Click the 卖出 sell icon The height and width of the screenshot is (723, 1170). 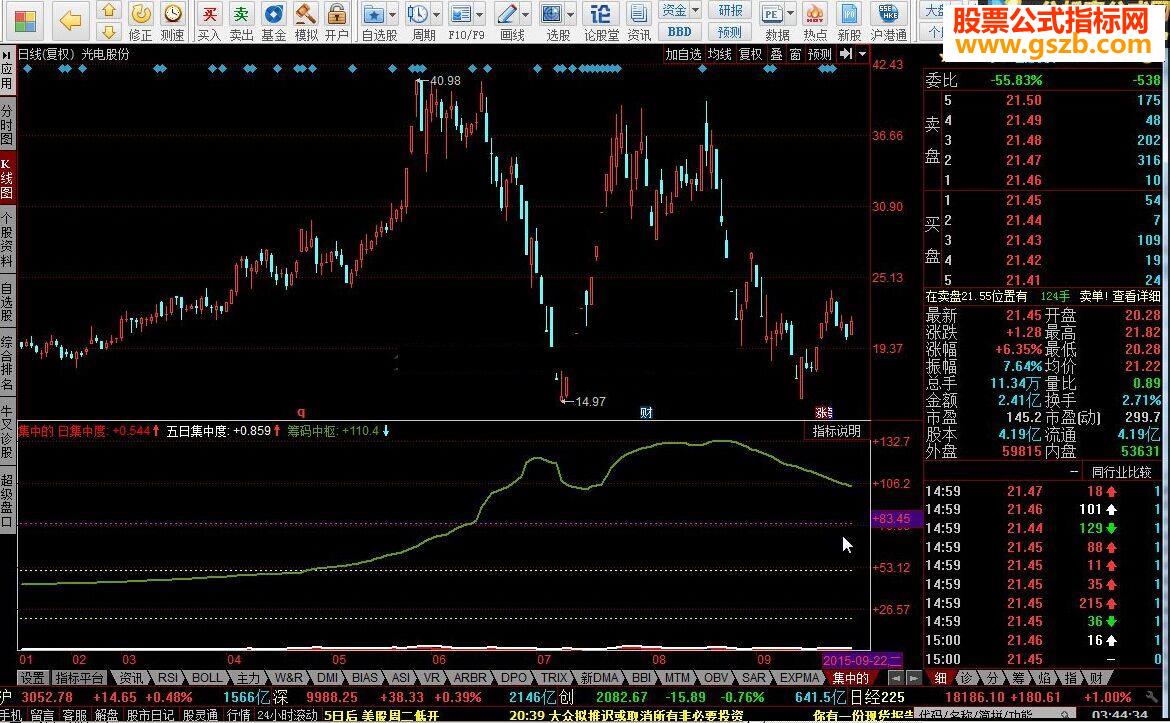click(x=241, y=22)
